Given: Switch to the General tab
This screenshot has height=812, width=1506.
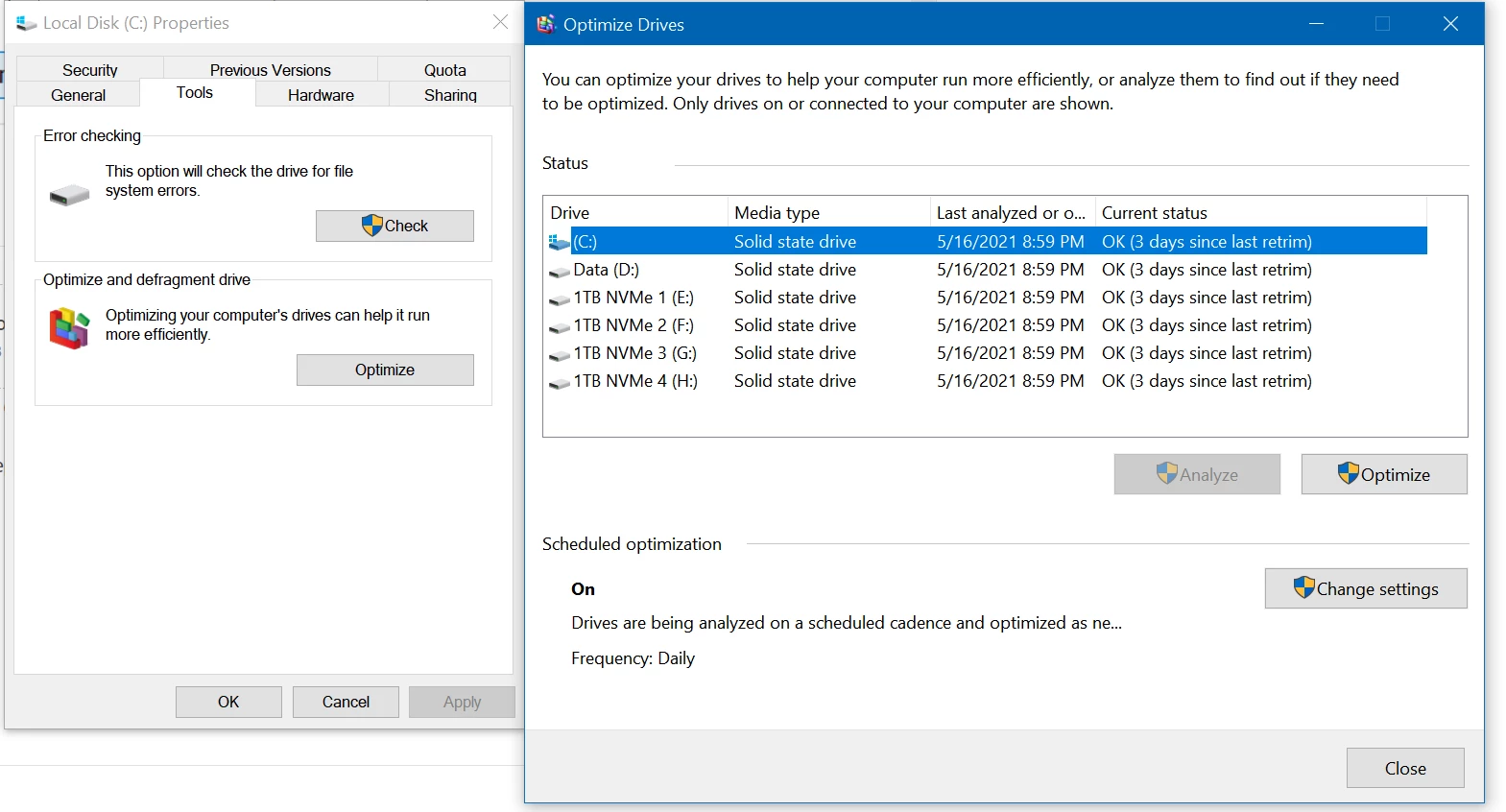Looking at the screenshot, I should (x=79, y=94).
